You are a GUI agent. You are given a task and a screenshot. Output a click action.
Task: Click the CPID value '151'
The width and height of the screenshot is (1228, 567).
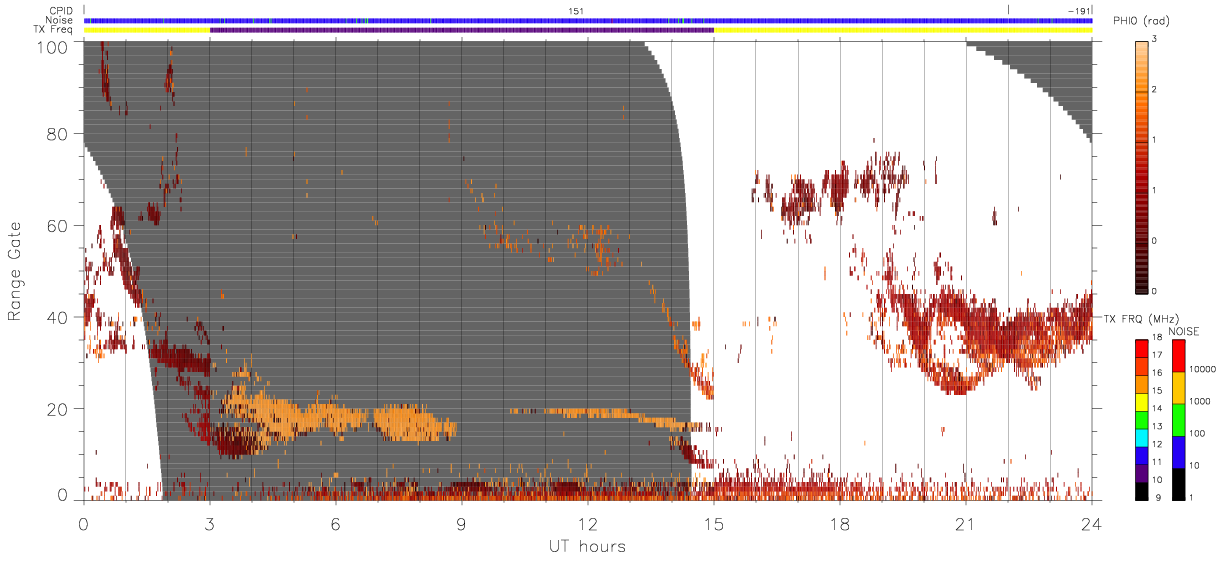[x=576, y=10]
